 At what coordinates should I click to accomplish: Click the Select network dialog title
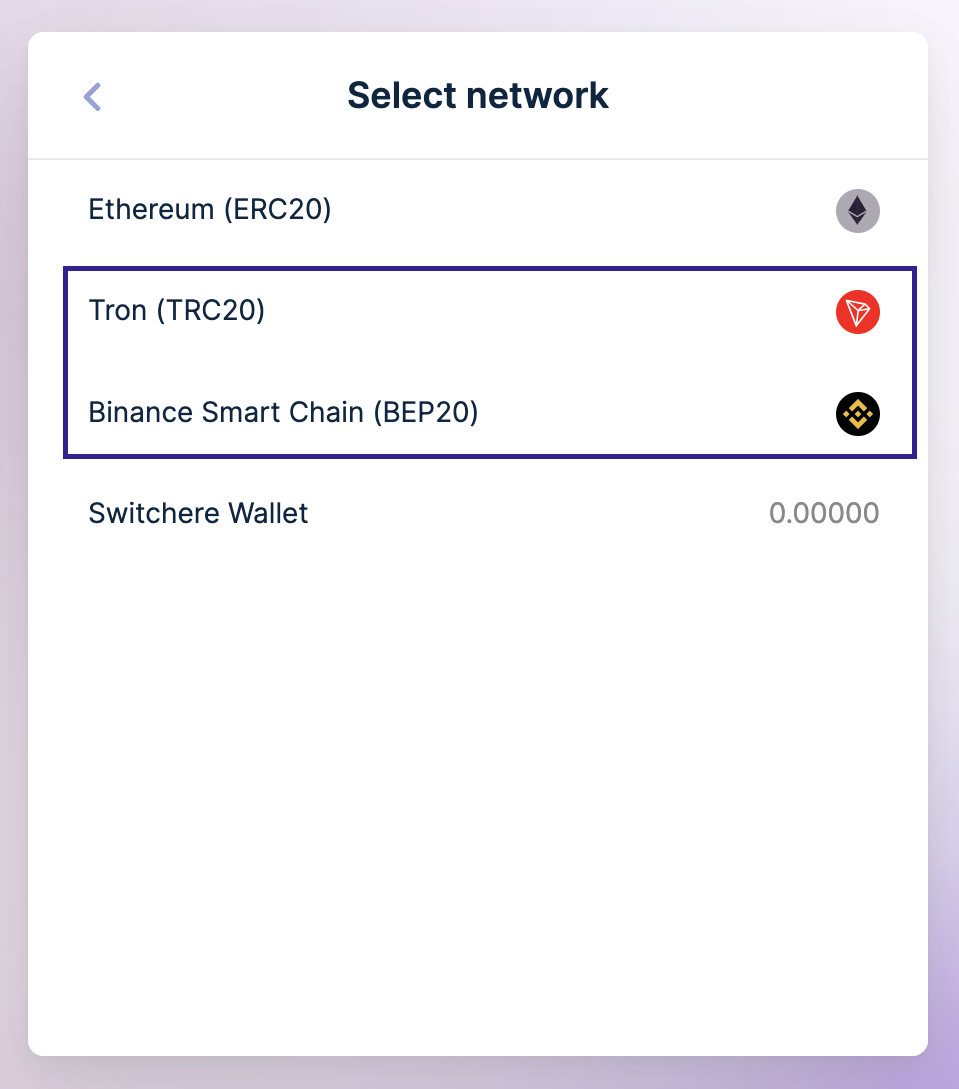477,95
